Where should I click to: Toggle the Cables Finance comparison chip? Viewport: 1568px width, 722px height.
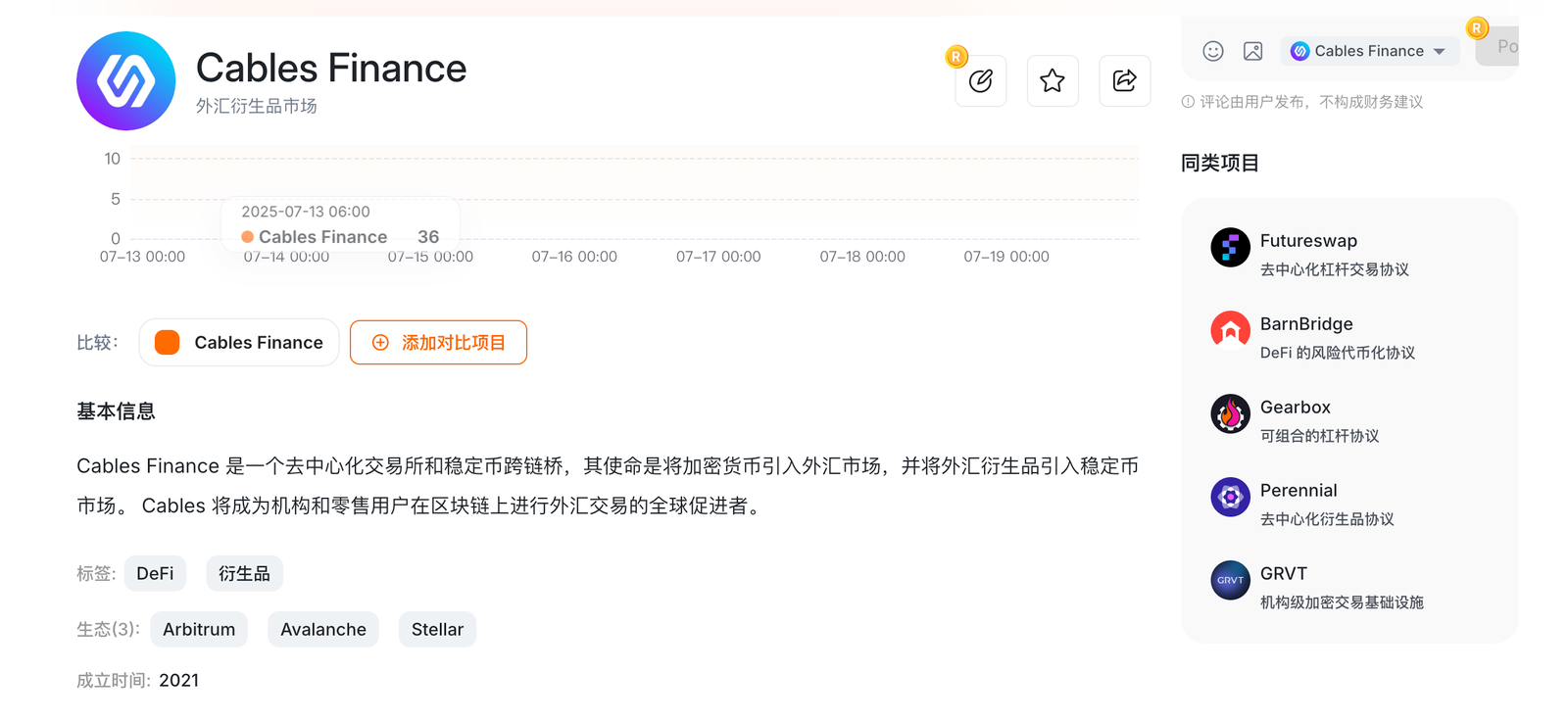click(239, 343)
